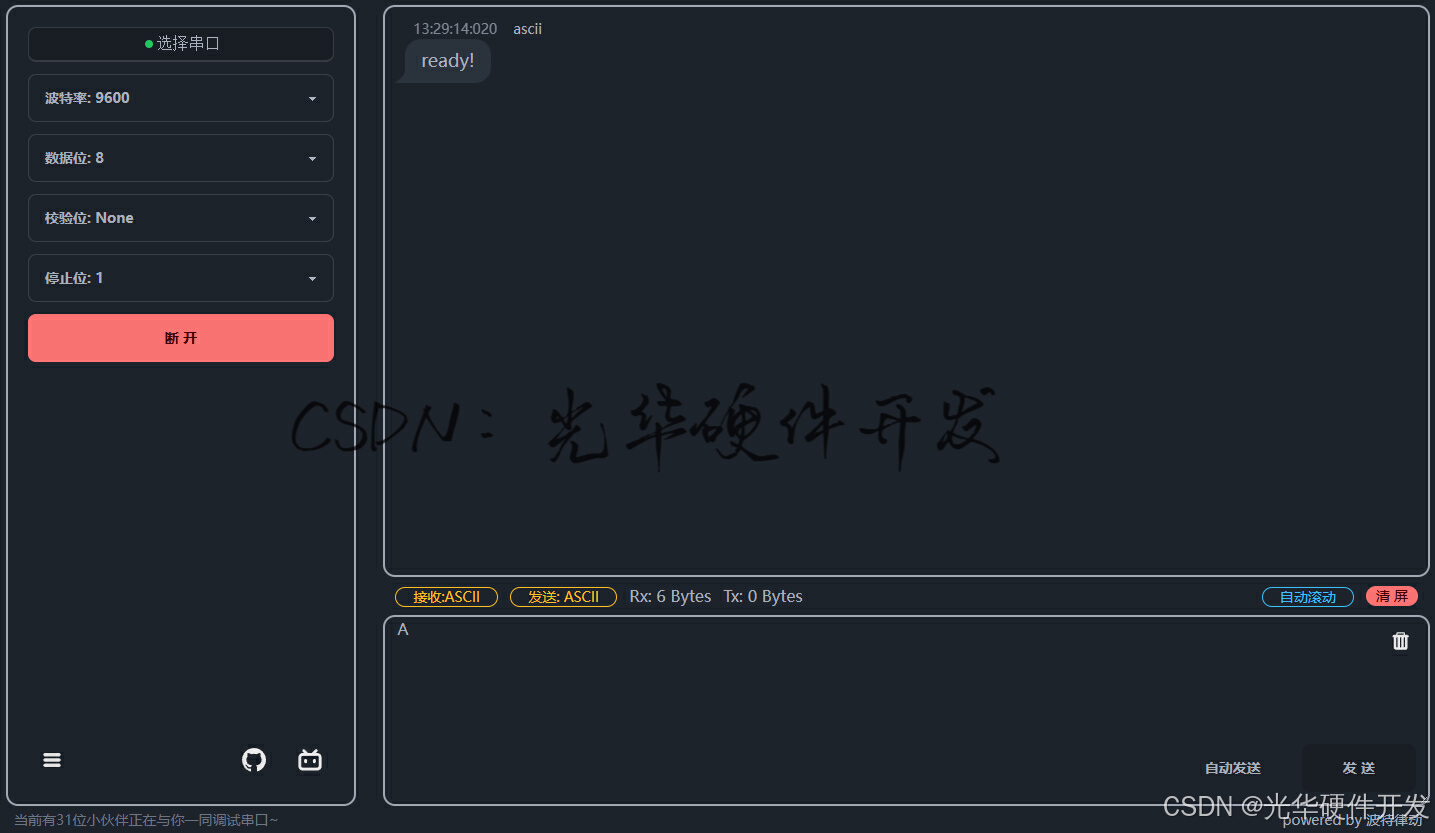
Task: Click the powered by link in footer
Action: [x=1352, y=820]
